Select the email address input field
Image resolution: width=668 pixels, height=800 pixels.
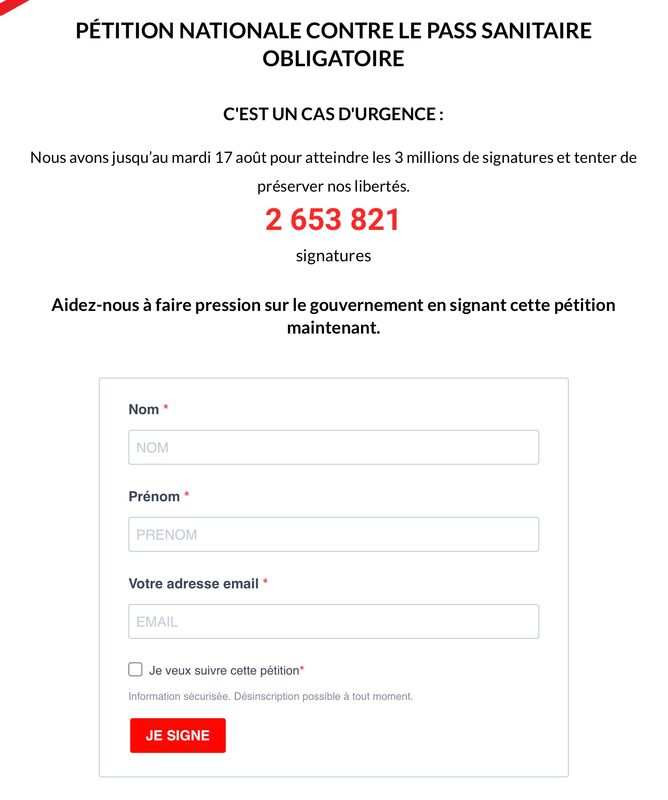coord(333,621)
